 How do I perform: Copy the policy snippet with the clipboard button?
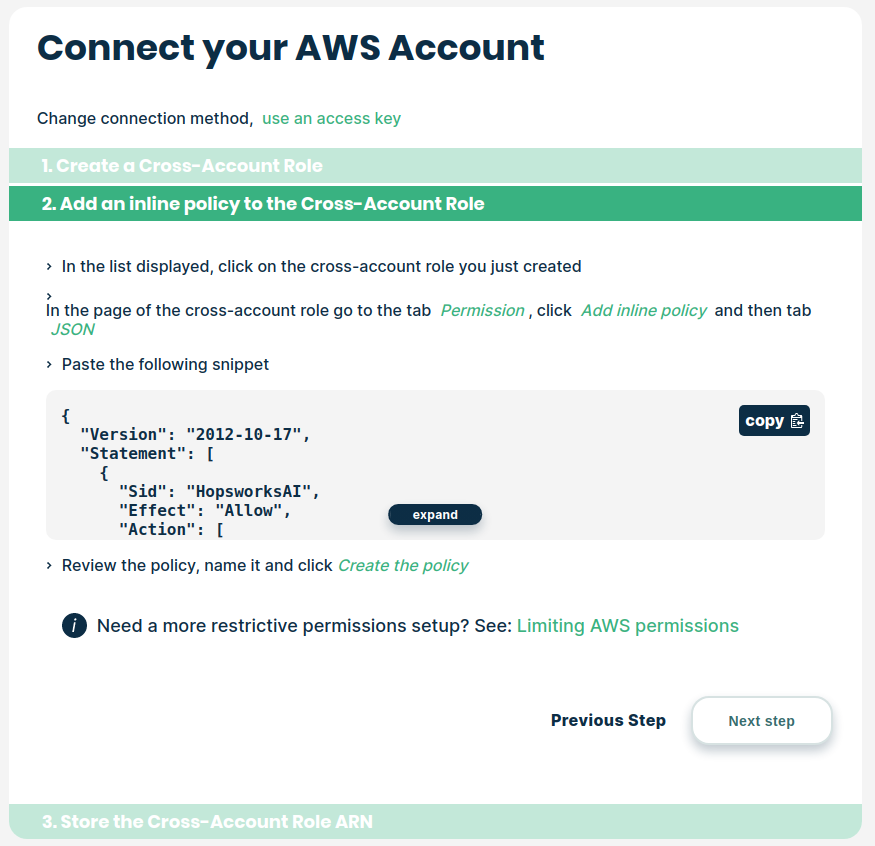pyautogui.click(x=774, y=421)
